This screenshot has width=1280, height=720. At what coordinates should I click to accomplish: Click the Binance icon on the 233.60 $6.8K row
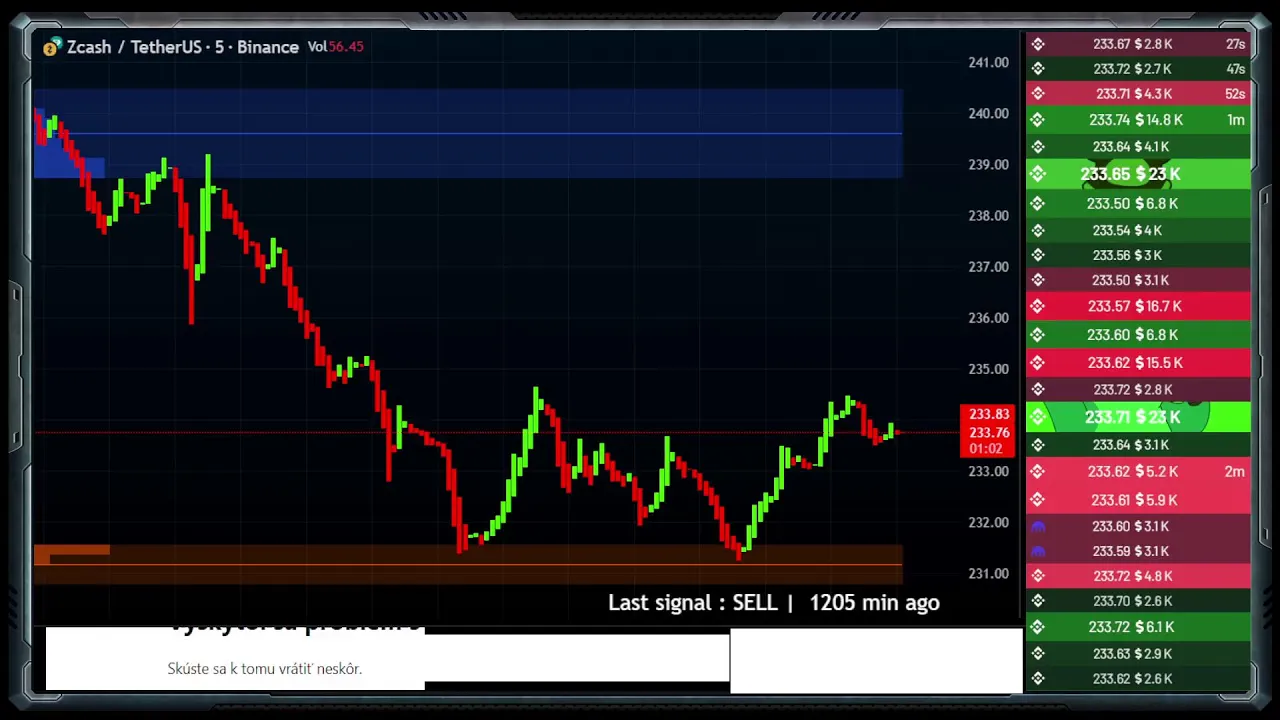tap(1038, 334)
